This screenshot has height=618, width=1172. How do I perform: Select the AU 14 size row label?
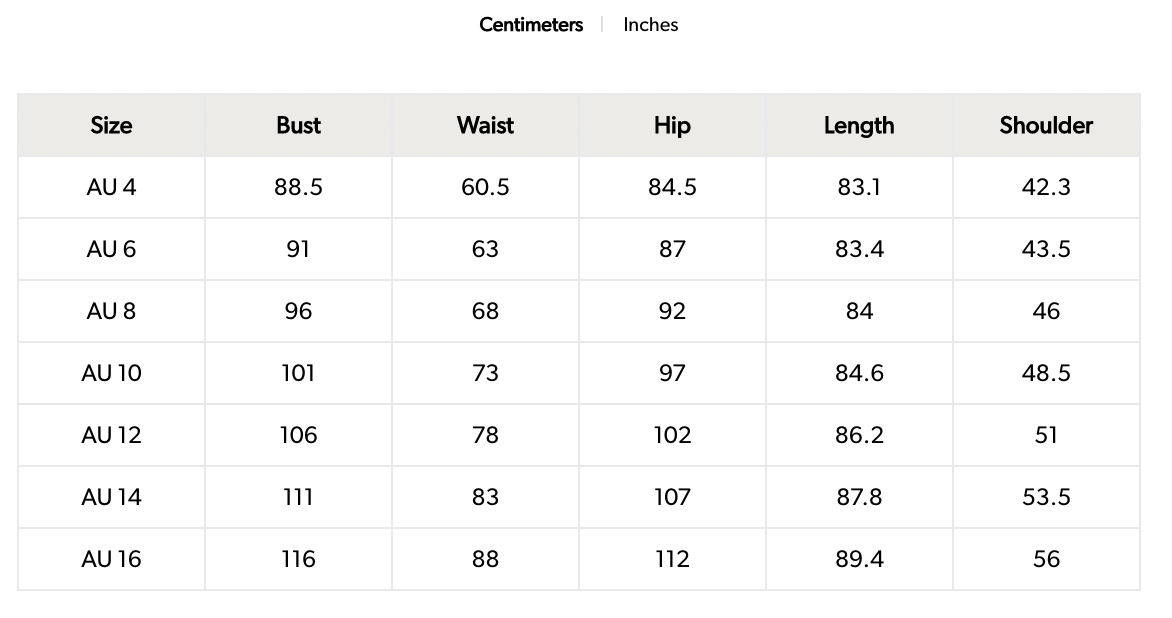111,497
